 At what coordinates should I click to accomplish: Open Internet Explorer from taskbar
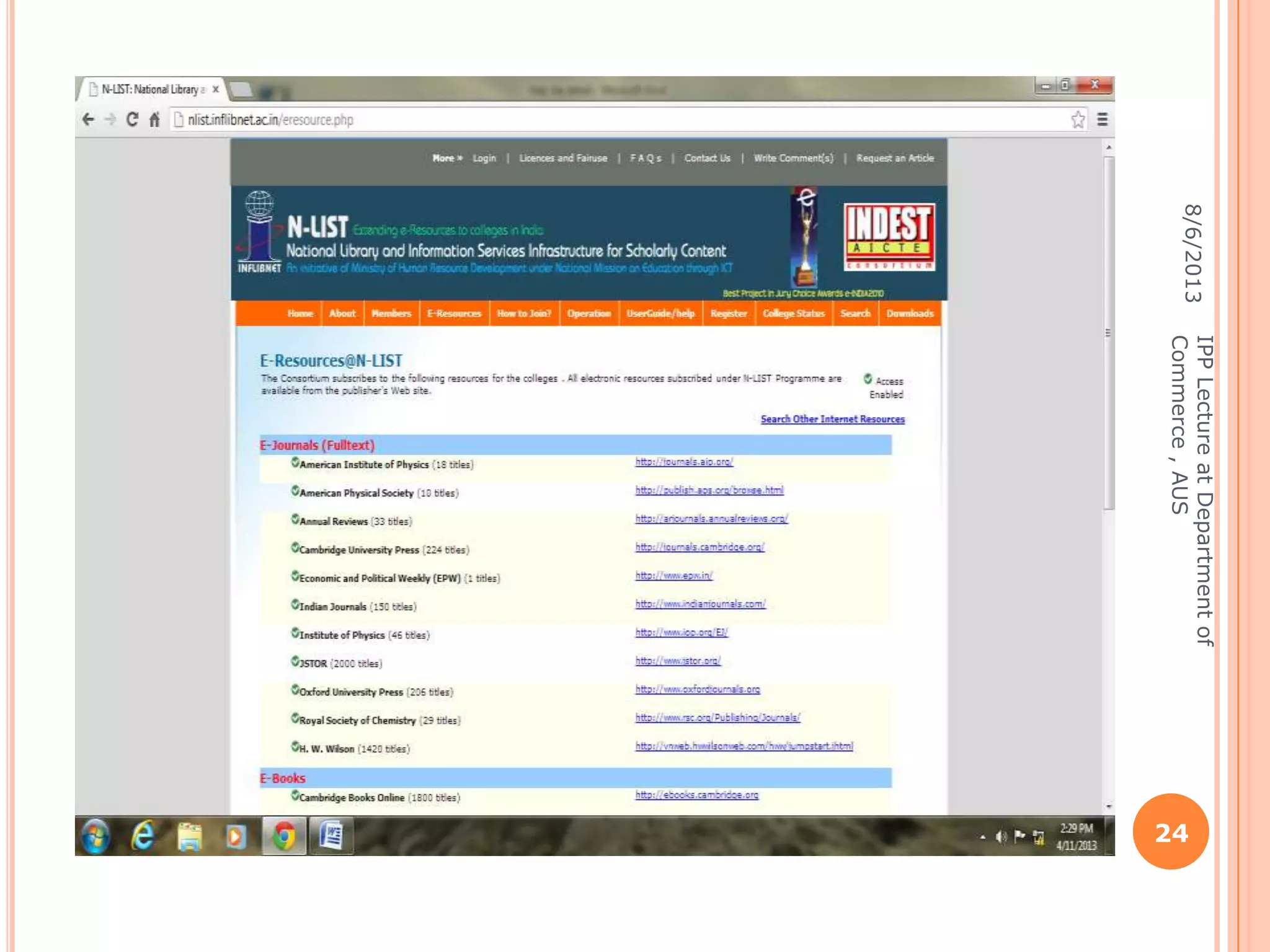point(143,836)
